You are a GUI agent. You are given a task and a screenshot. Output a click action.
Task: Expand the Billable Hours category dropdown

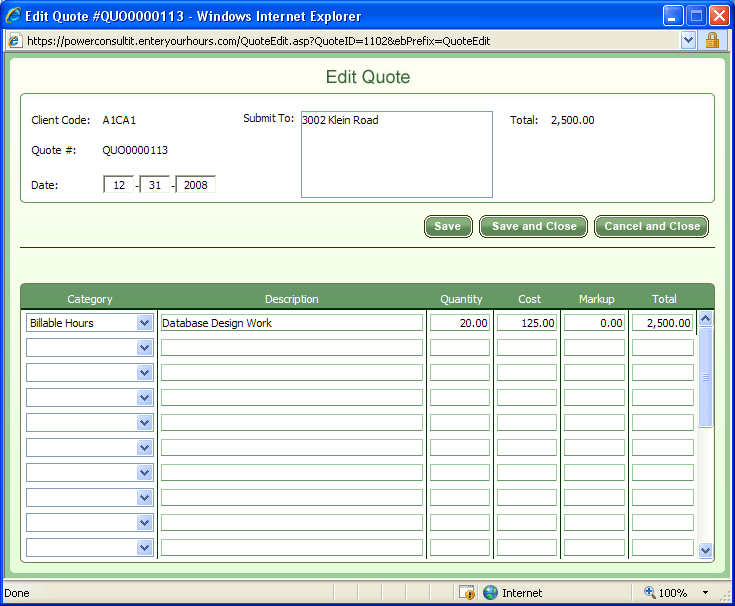144,323
